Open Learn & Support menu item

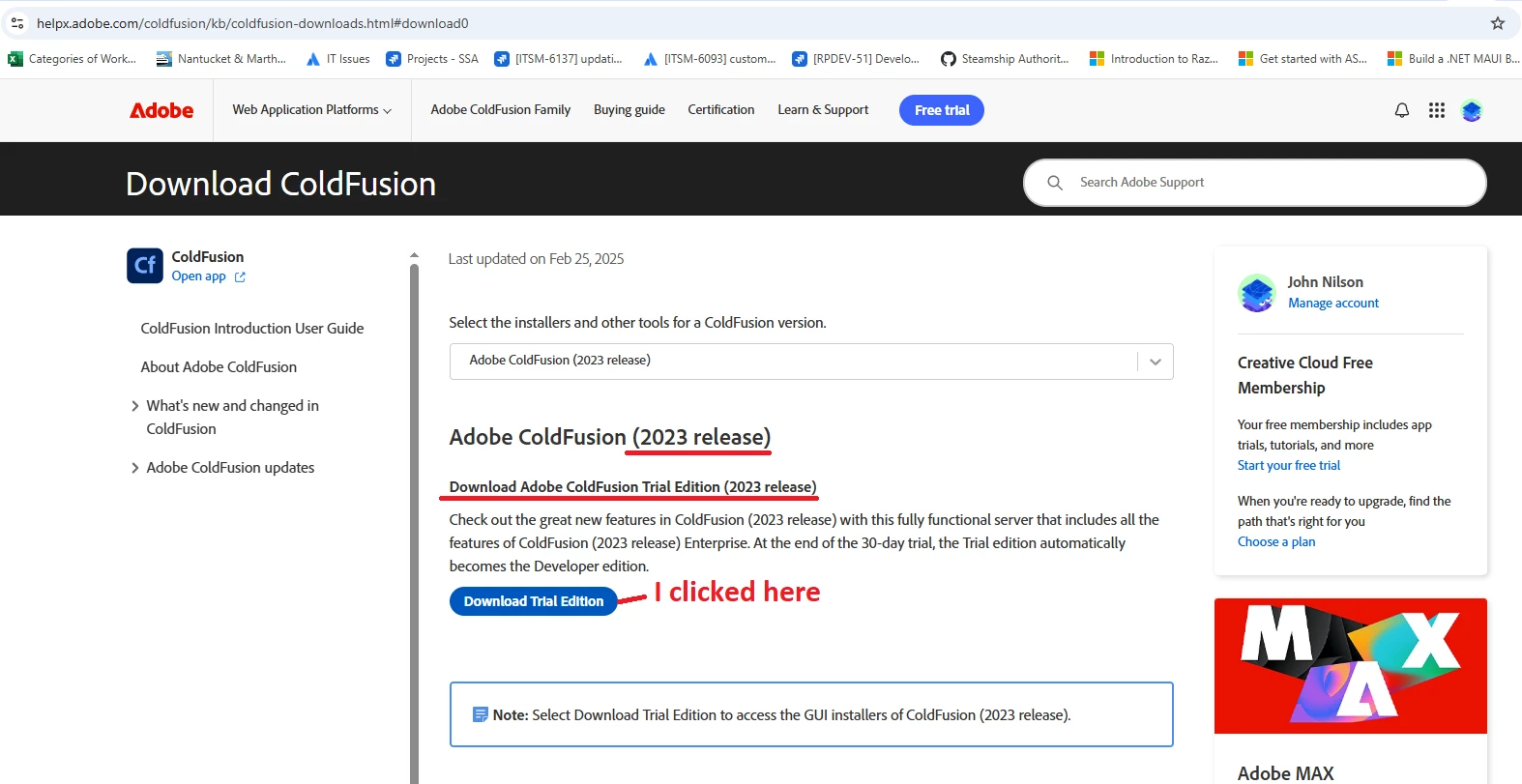(823, 110)
